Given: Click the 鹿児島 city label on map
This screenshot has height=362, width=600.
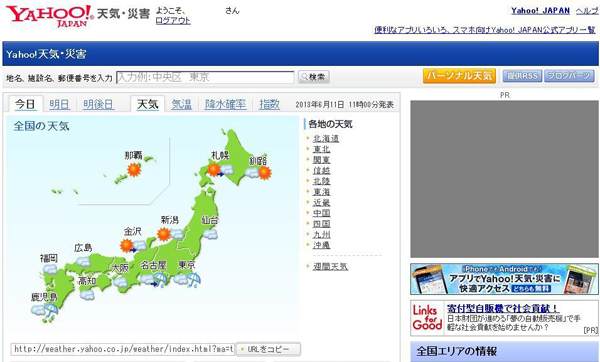Looking at the screenshot, I should 44,297.
